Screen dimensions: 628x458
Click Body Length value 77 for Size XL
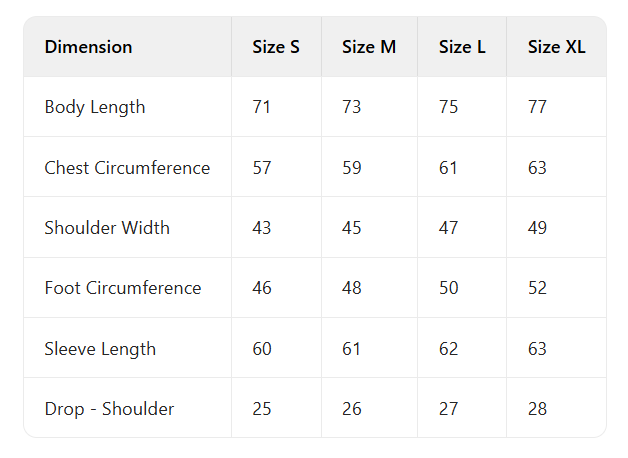[537, 107]
